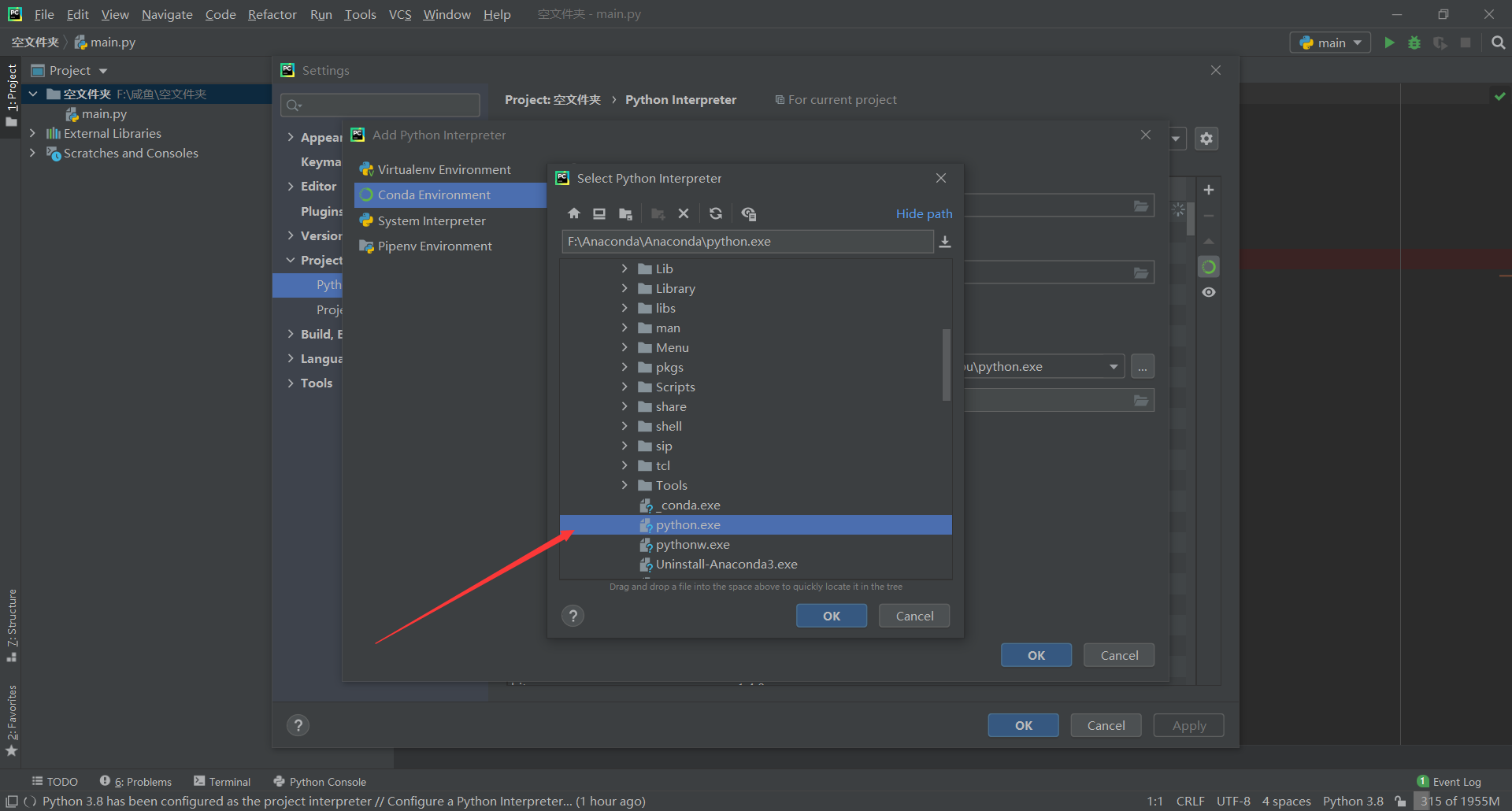Open Search Everywhere magnifier
The width and height of the screenshot is (1512, 811).
(1499, 43)
